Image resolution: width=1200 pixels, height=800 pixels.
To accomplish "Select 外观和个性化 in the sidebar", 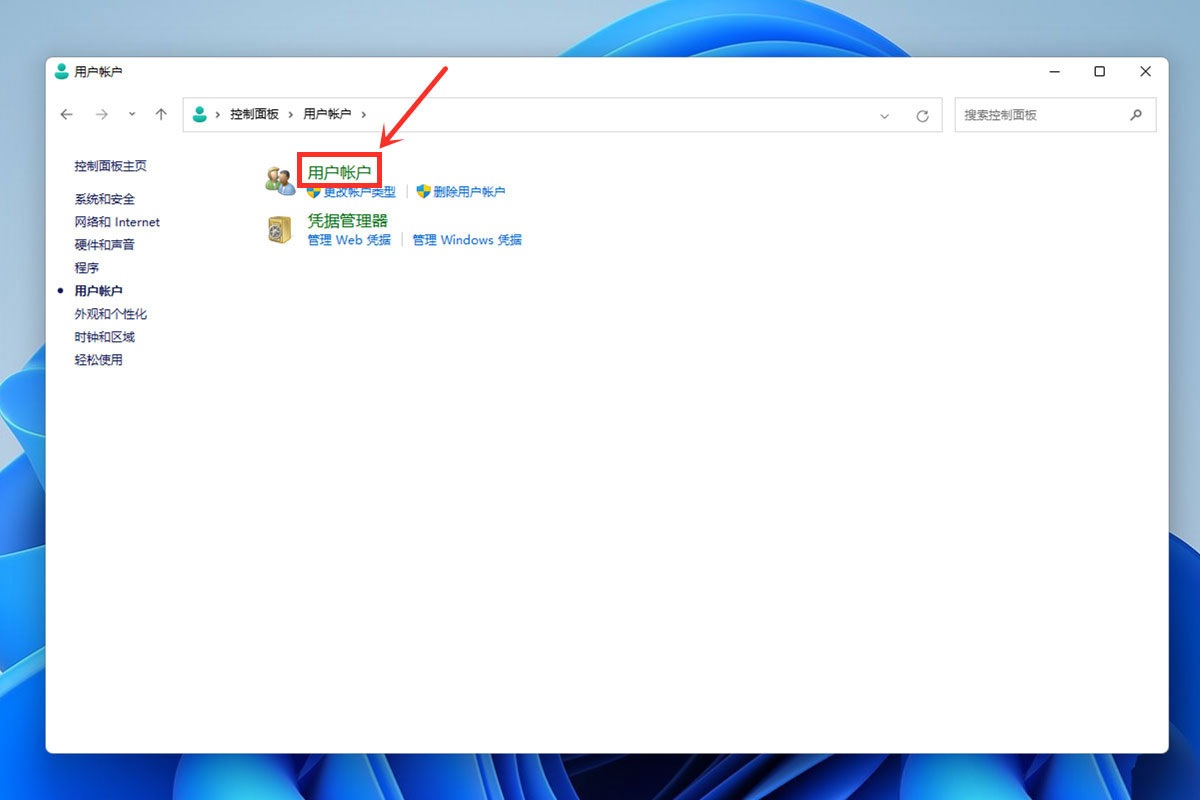I will pyautogui.click(x=113, y=313).
